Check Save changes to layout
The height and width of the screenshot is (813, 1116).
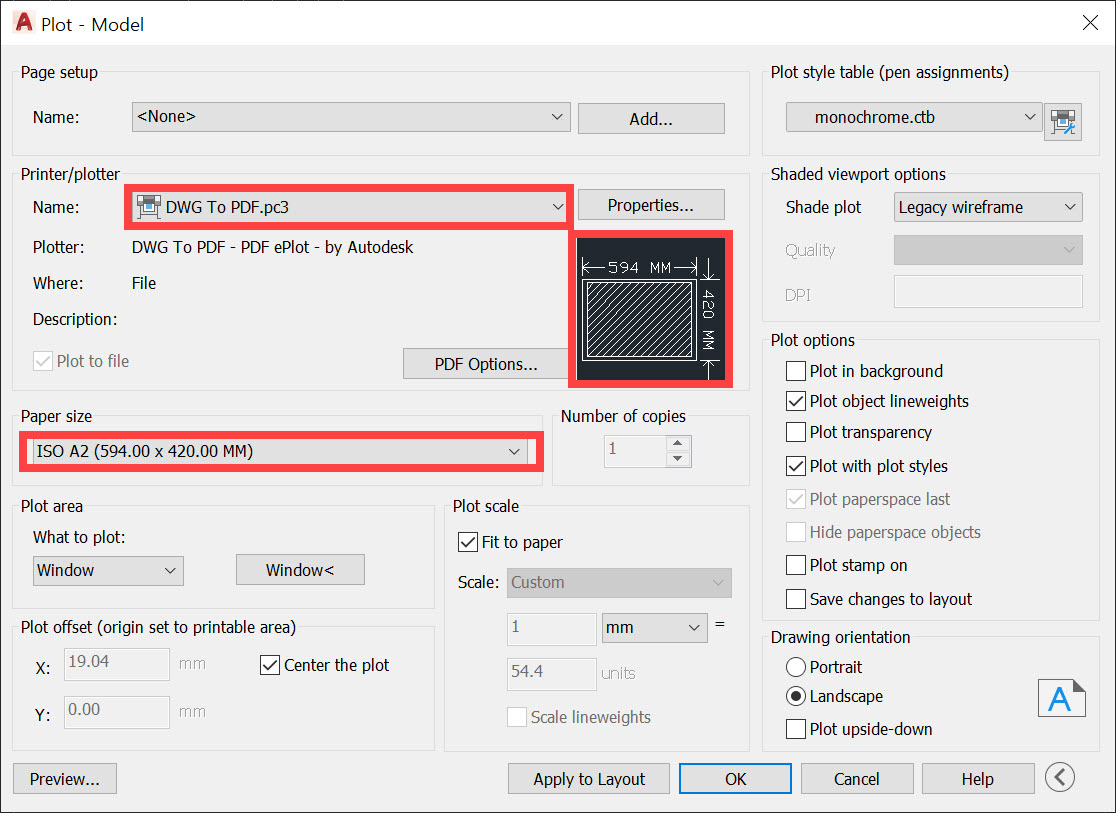(796, 599)
